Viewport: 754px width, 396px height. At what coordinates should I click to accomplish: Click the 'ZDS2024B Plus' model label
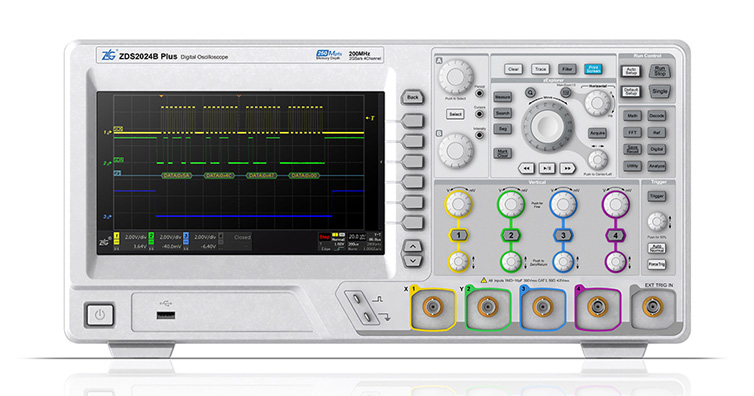[x=148, y=56]
